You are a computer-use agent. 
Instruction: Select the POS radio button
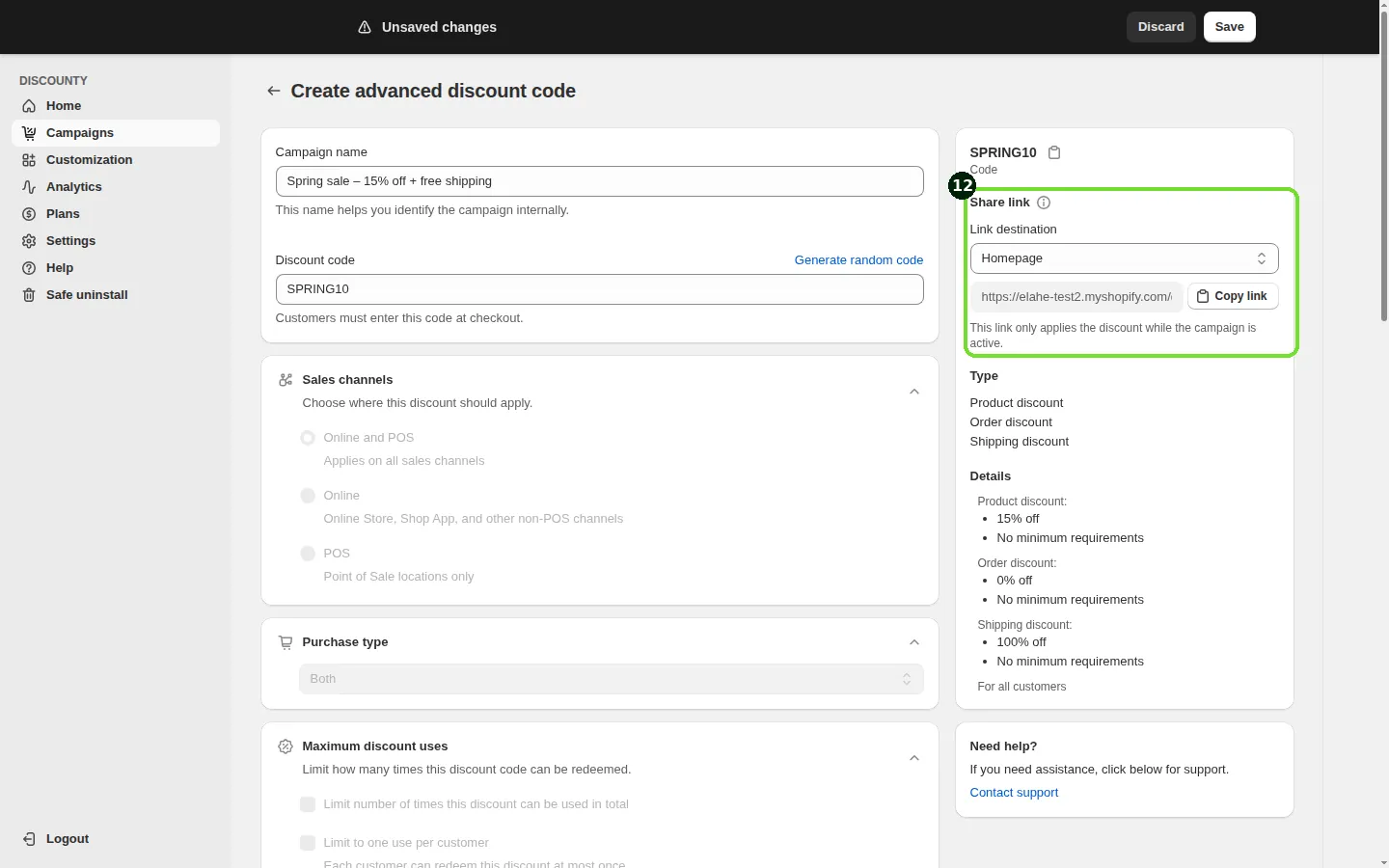tap(308, 554)
